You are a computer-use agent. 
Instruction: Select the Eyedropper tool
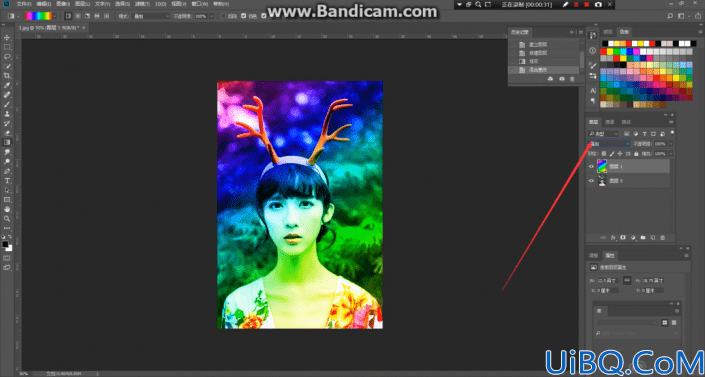click(x=7, y=85)
